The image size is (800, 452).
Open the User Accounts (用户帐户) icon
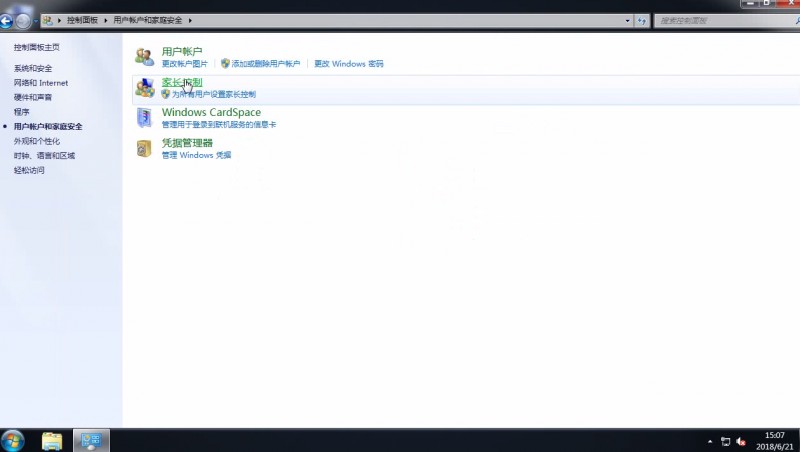point(145,57)
